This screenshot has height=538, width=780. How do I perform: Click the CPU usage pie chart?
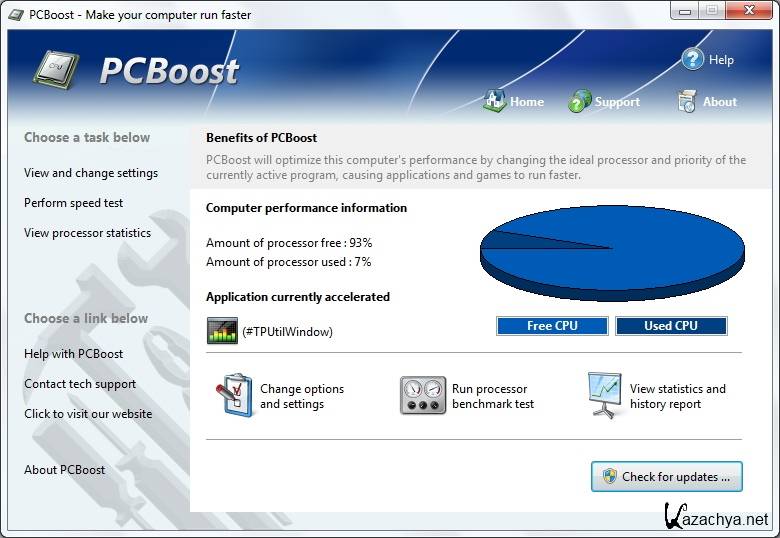(x=612, y=250)
